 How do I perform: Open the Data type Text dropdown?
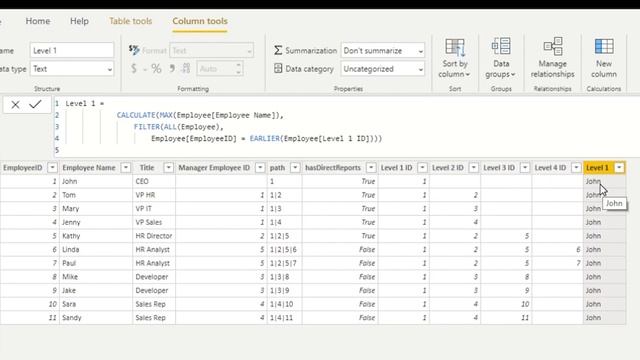72,69
